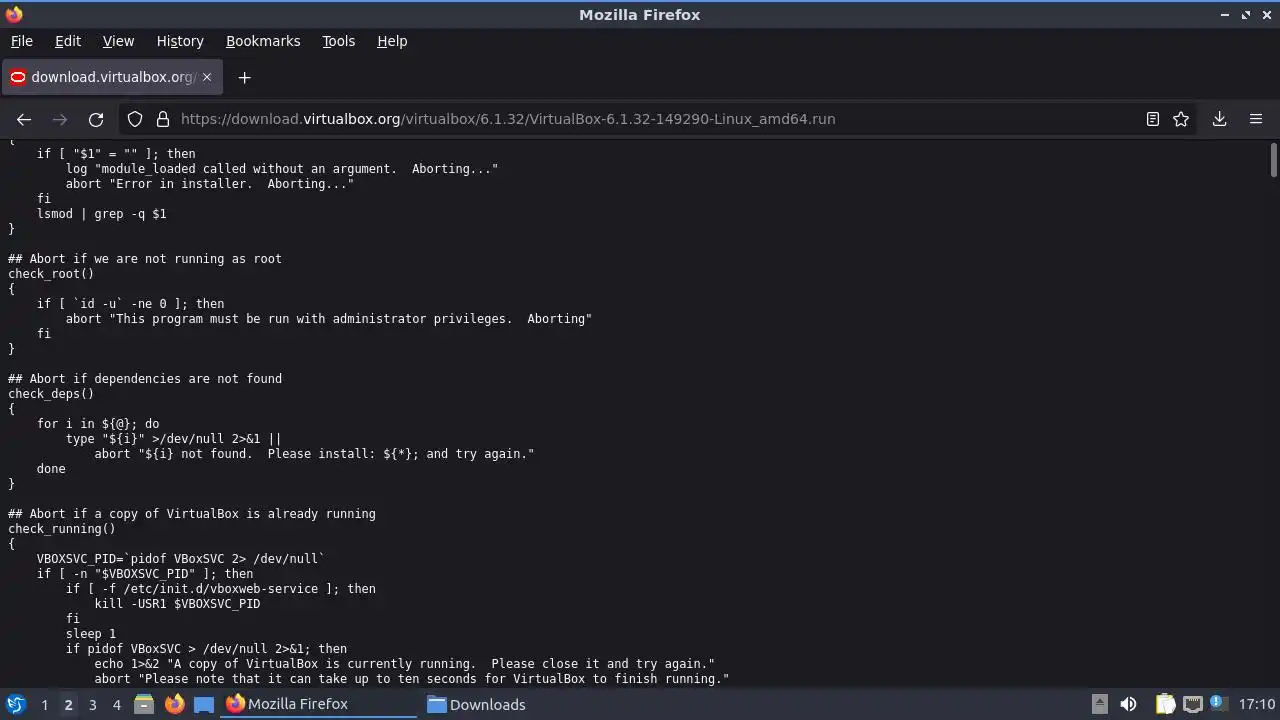Screen dimensions: 1280x720
Task: Switch to Downloads window in taskbar
Action: point(520,704)
